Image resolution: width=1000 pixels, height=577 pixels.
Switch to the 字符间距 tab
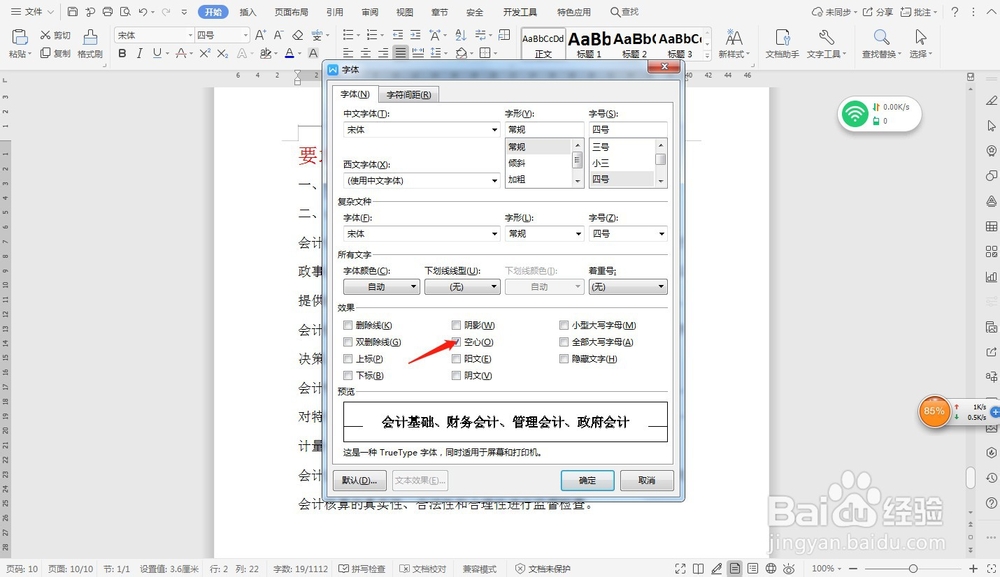pyautogui.click(x=407, y=93)
